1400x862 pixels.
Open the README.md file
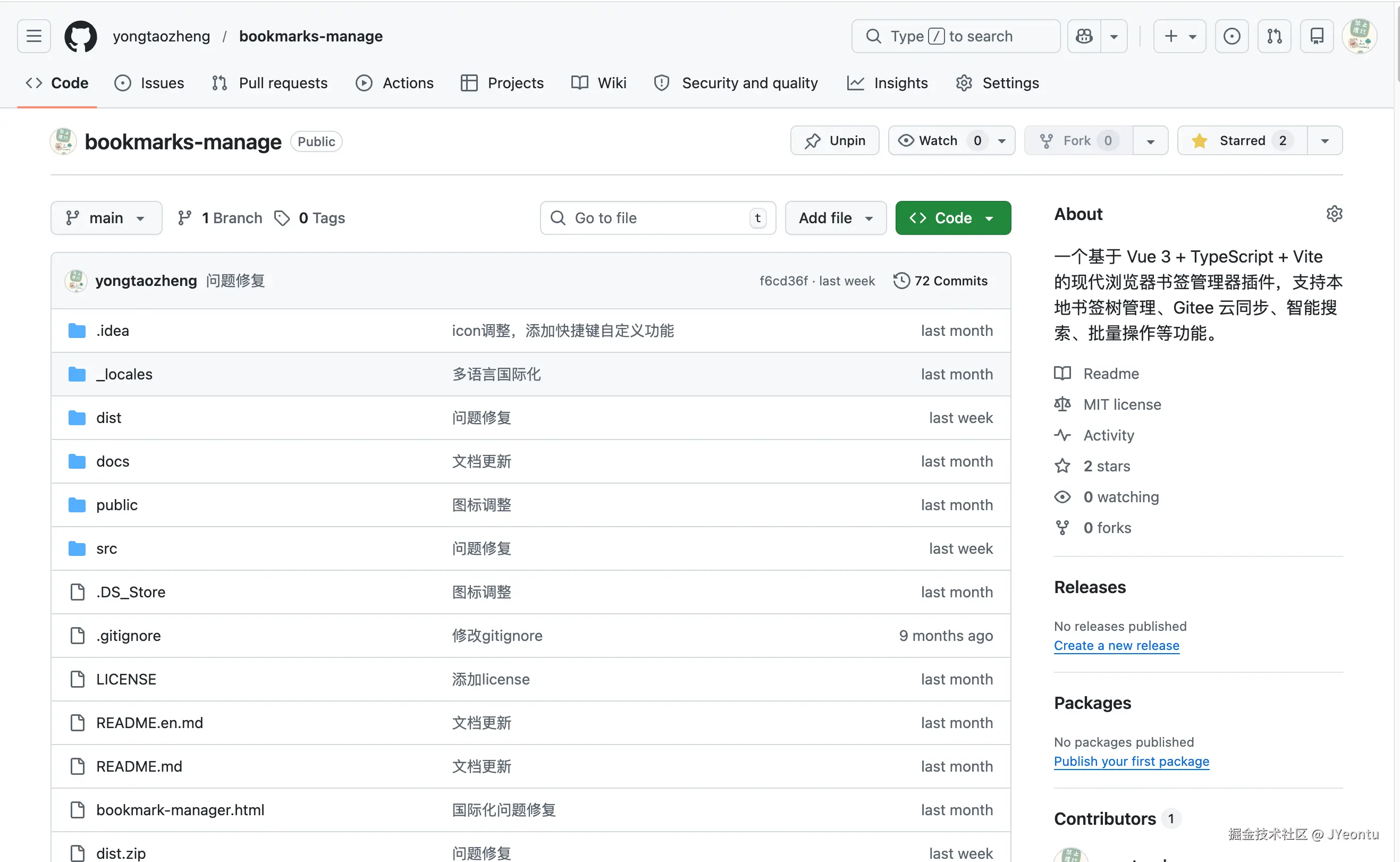tap(139, 766)
